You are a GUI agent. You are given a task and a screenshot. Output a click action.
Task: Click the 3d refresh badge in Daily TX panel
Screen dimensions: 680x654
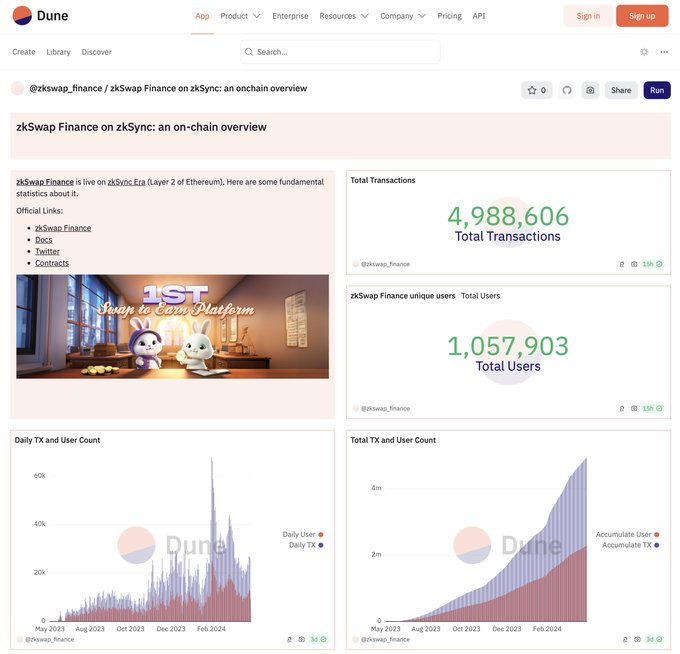coord(318,640)
